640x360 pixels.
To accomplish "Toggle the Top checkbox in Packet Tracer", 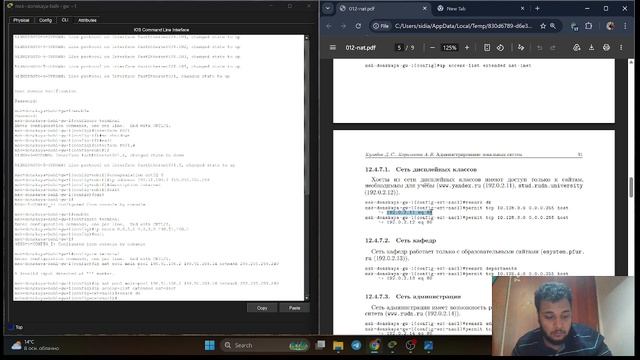I will (x=11, y=327).
